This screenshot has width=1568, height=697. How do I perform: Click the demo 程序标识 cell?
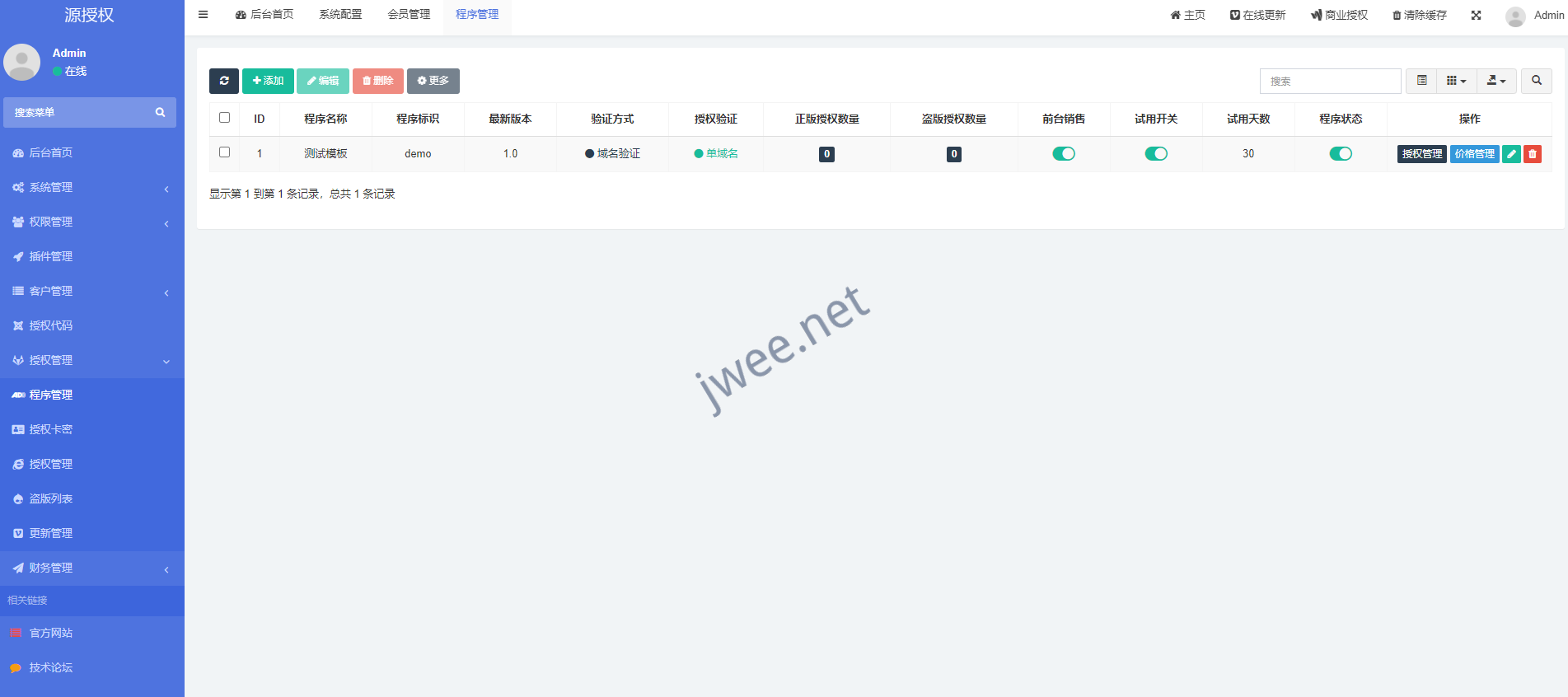[418, 154]
